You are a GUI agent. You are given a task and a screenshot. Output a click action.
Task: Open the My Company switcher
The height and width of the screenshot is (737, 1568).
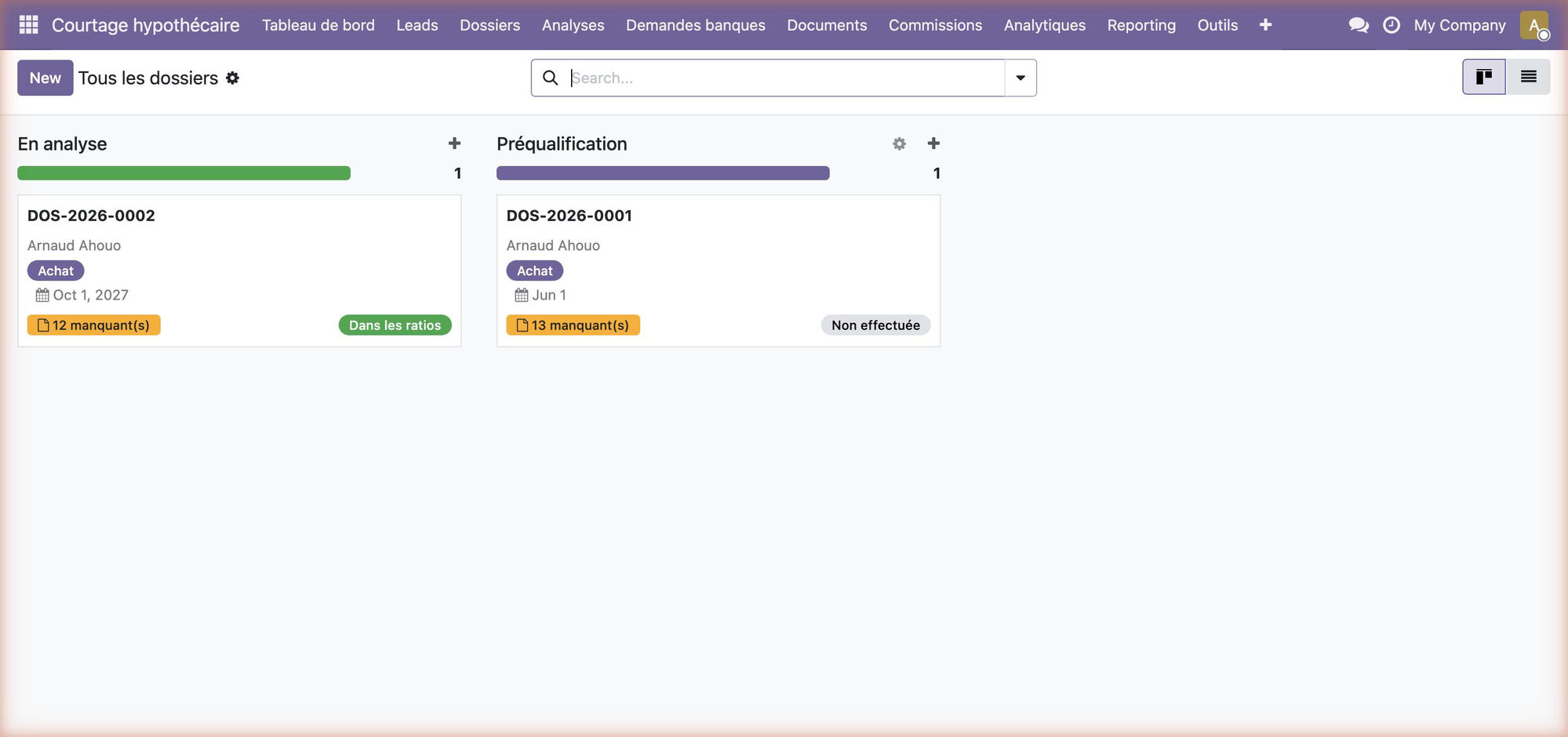click(x=1460, y=25)
